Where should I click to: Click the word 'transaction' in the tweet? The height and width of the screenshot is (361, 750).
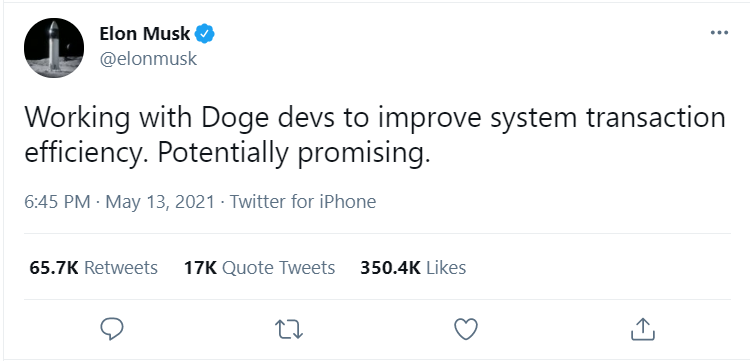656,117
